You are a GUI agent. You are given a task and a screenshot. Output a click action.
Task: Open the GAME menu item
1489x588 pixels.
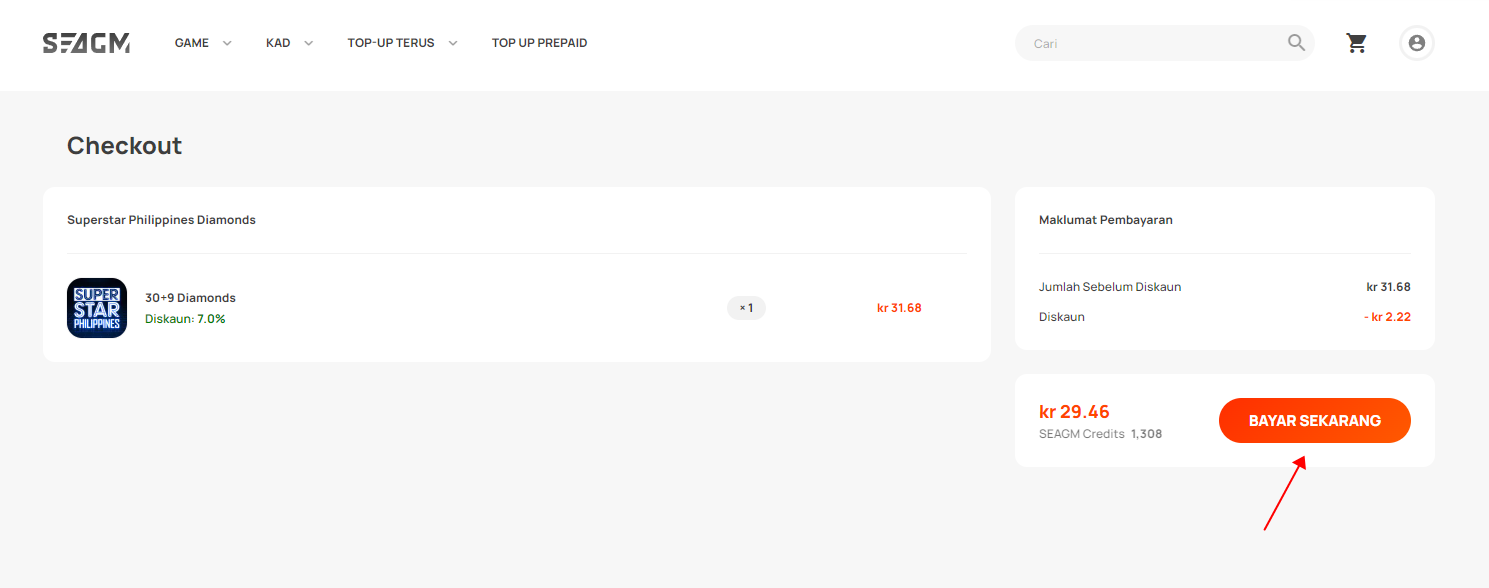[192, 43]
